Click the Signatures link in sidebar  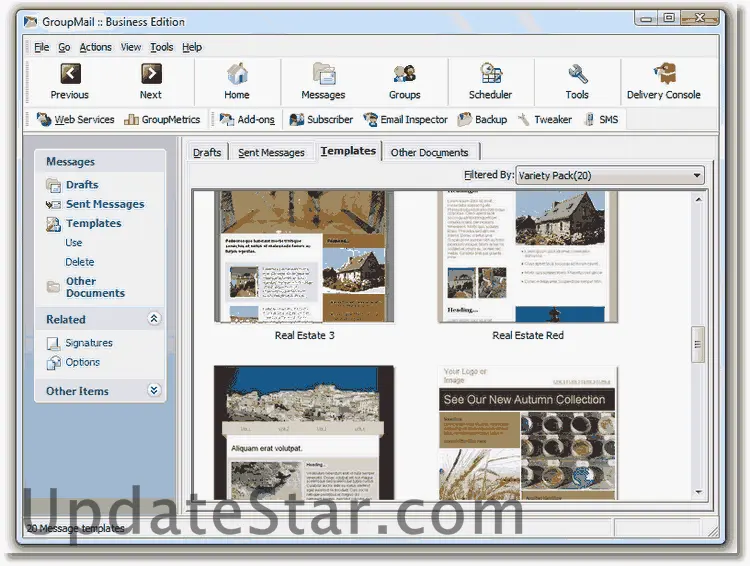(89, 343)
